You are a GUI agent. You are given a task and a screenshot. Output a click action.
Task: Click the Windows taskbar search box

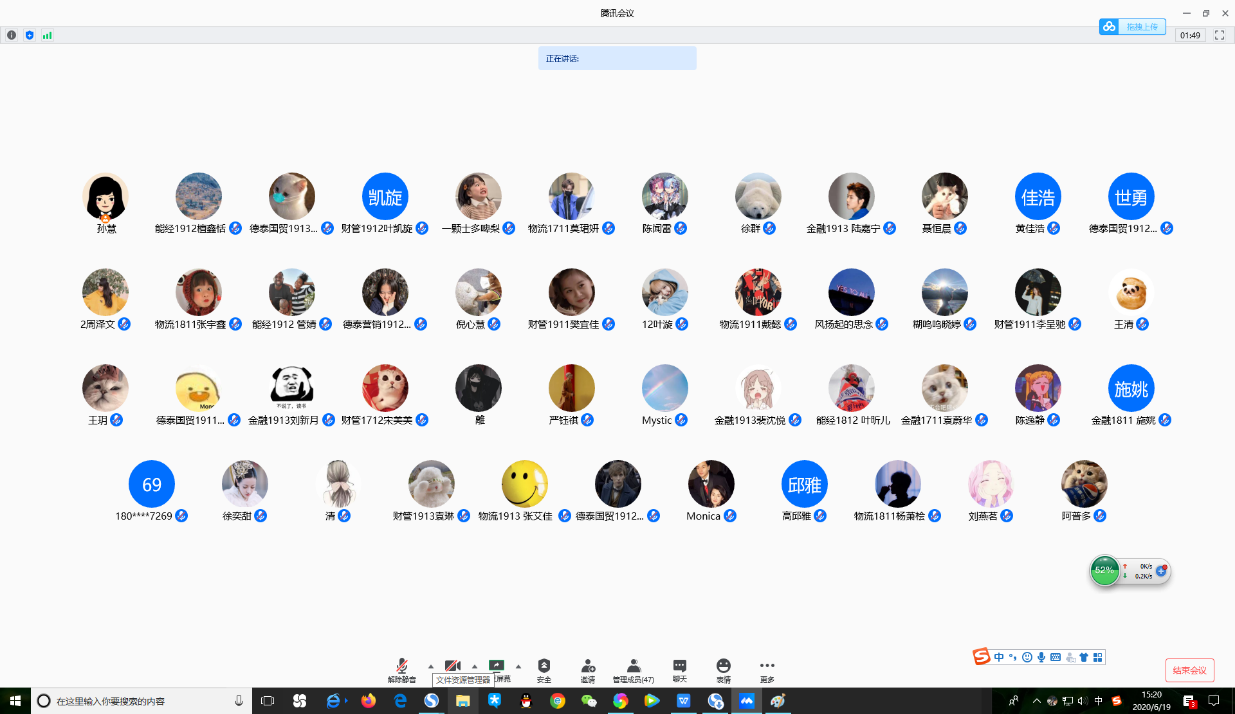click(140, 701)
